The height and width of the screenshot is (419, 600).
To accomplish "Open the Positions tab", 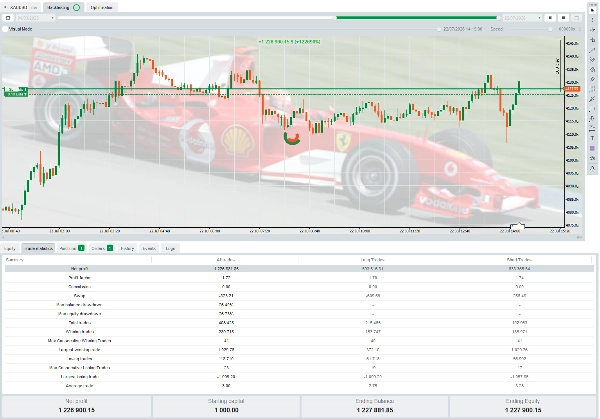I will (x=71, y=248).
